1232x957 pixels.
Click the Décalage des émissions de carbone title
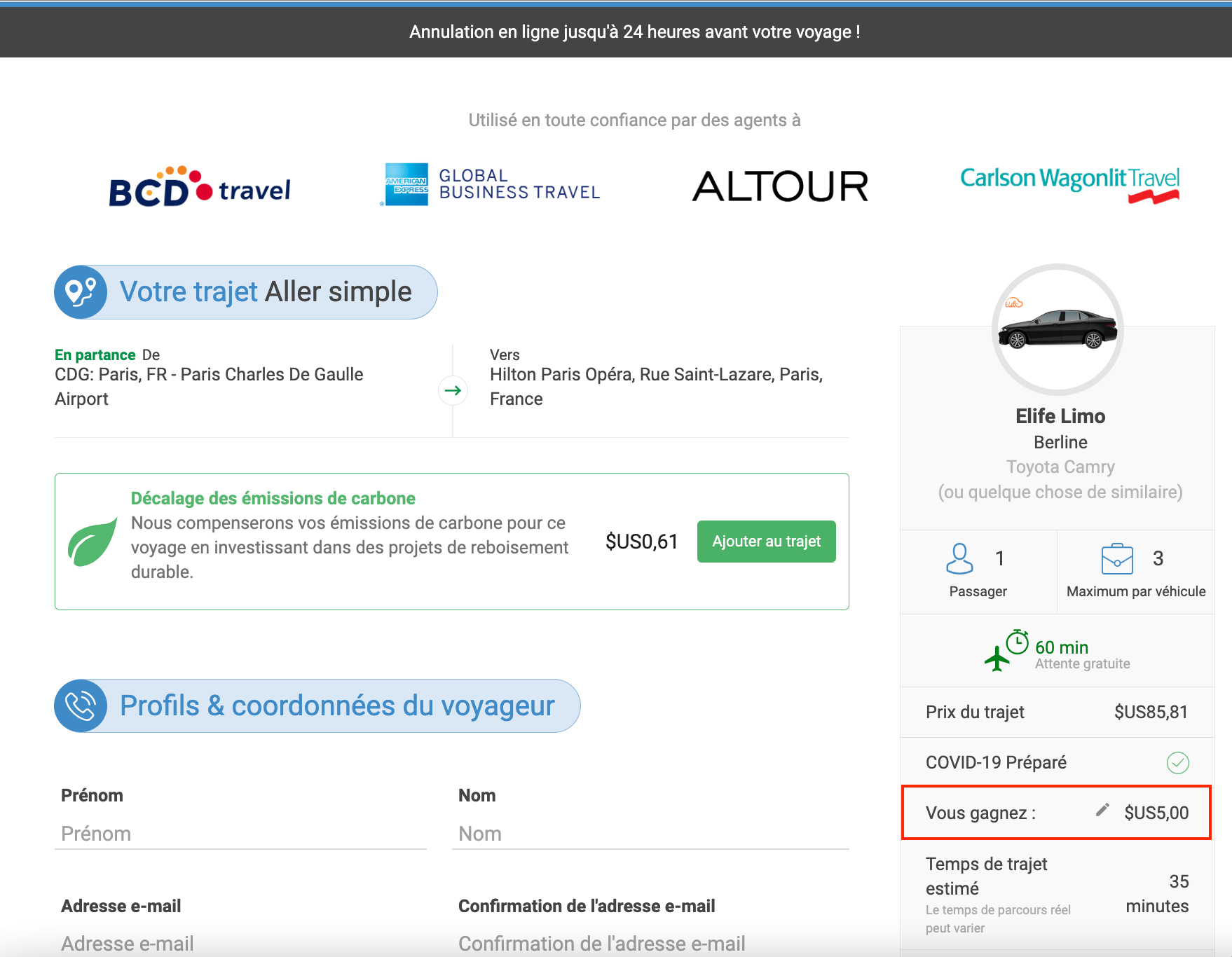tap(273, 498)
